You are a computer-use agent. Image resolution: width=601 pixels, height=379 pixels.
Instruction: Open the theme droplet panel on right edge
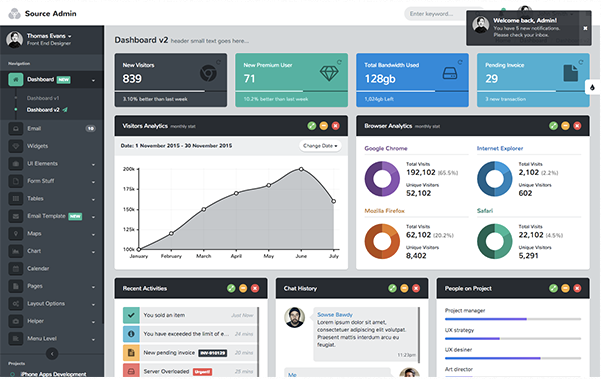pos(593,87)
